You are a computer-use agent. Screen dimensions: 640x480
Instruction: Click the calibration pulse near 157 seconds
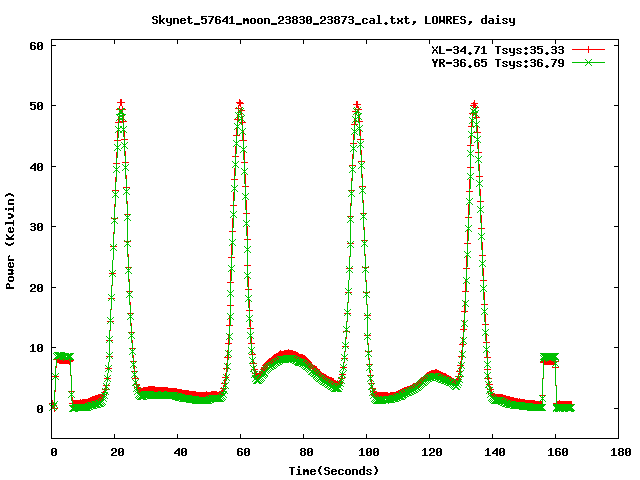click(549, 359)
